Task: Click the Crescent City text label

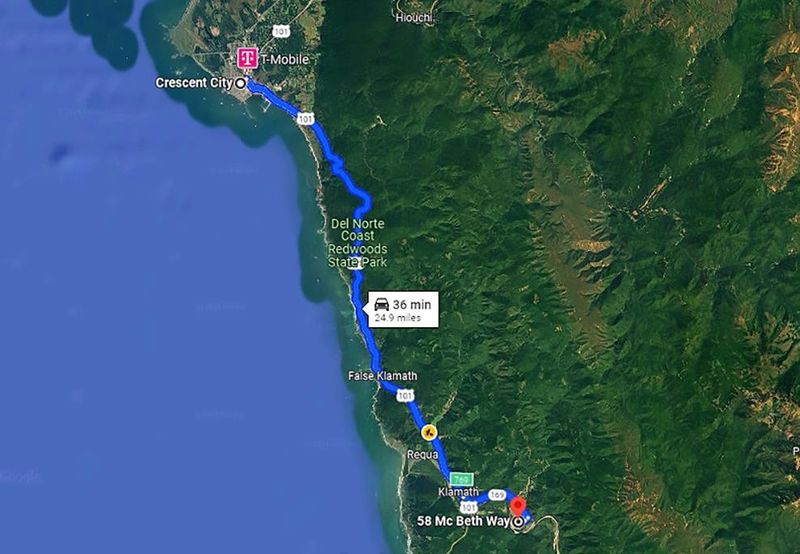Action: pos(194,83)
